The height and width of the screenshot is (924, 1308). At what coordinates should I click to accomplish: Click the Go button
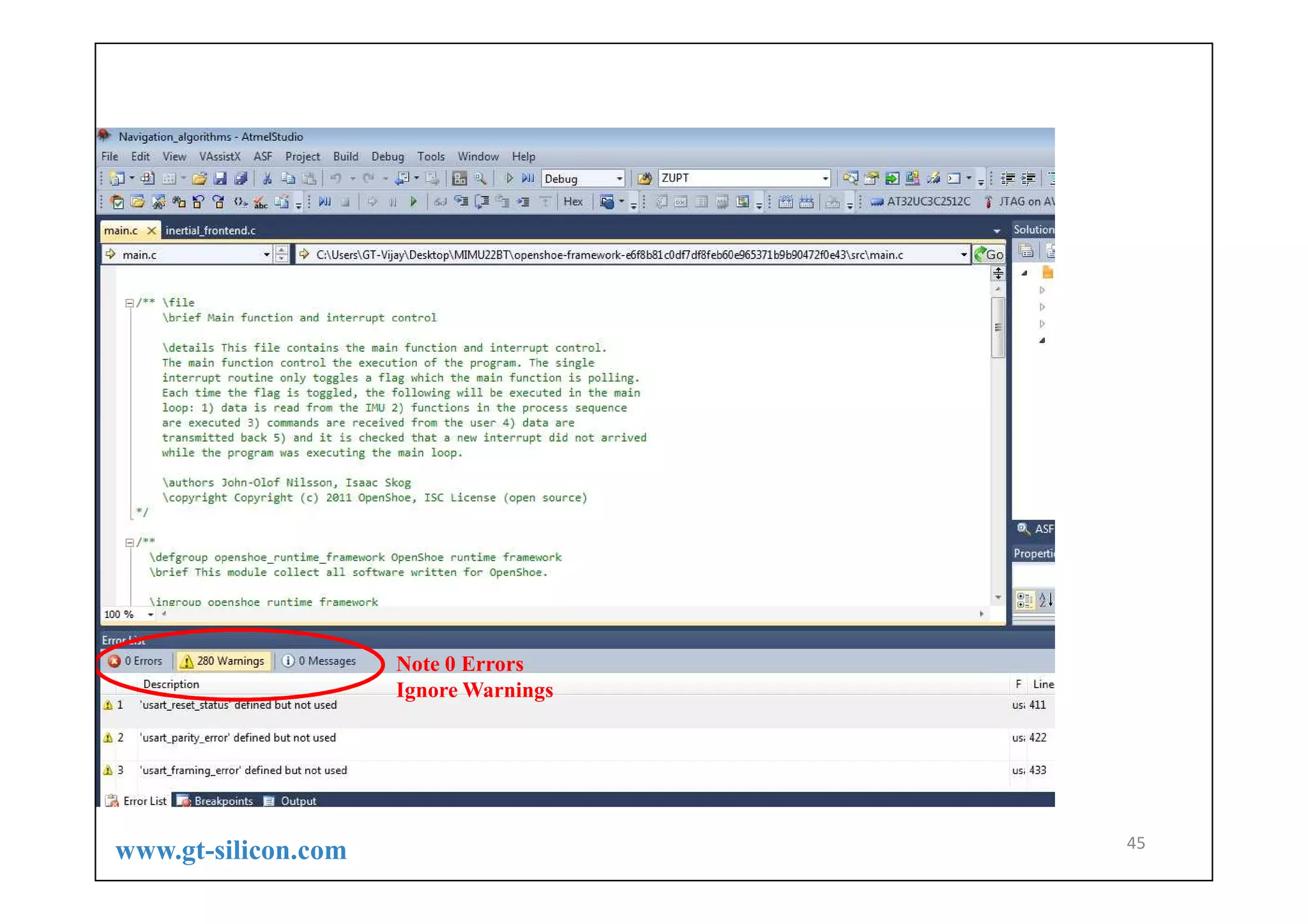click(989, 254)
